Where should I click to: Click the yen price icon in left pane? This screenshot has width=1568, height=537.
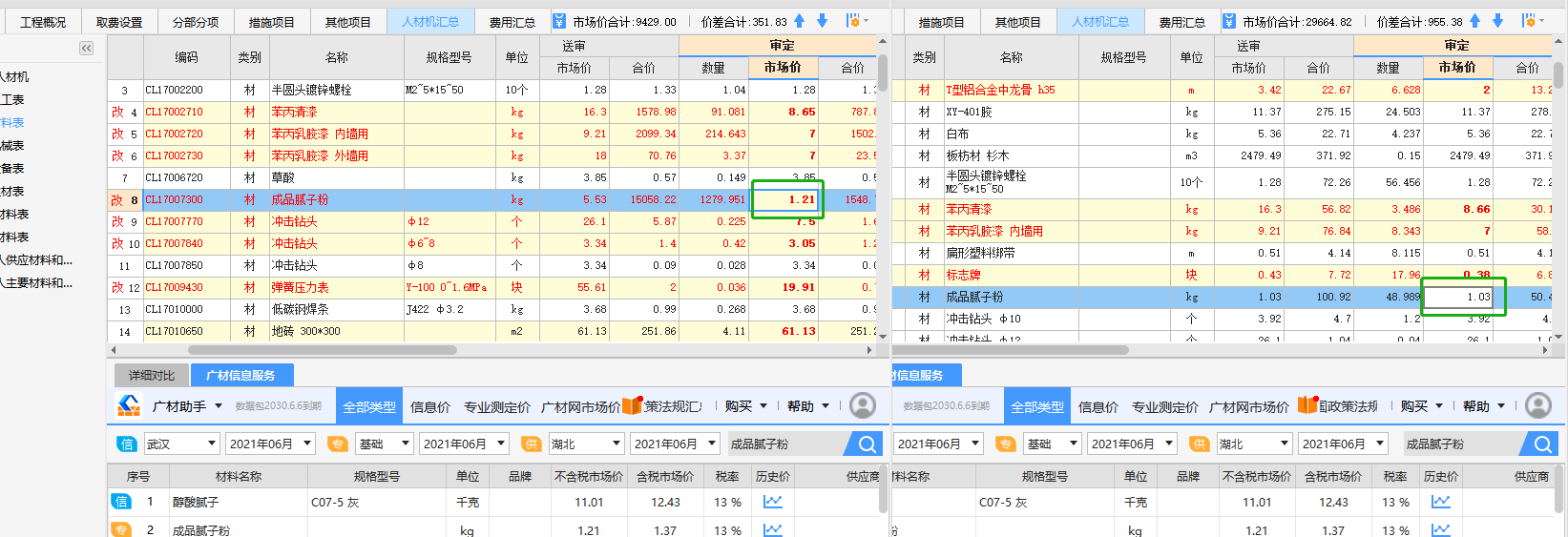(x=560, y=21)
